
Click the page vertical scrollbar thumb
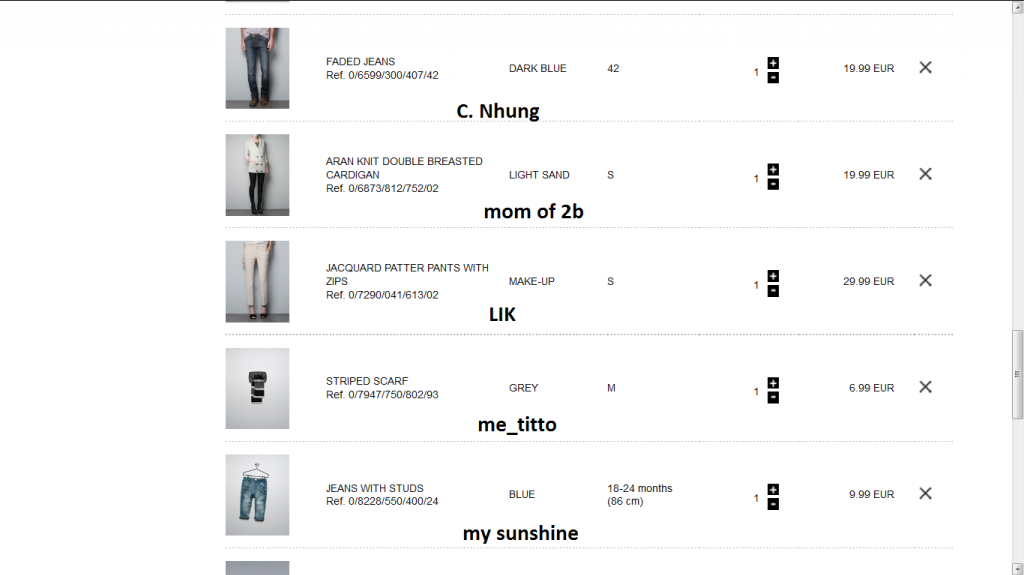[1018, 373]
